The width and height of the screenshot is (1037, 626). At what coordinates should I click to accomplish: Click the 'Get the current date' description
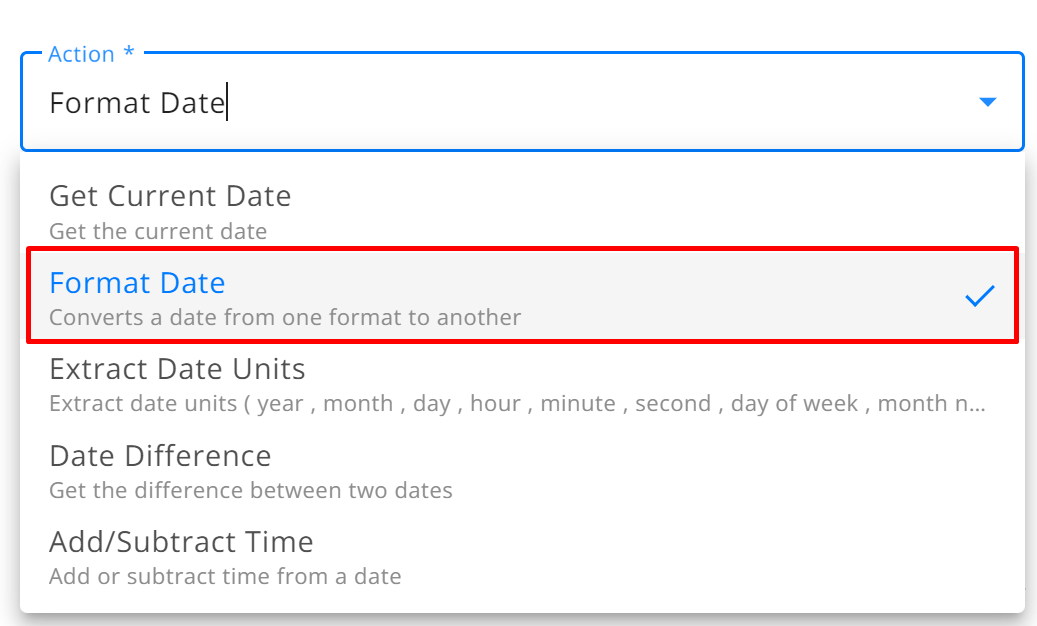pyautogui.click(x=158, y=231)
